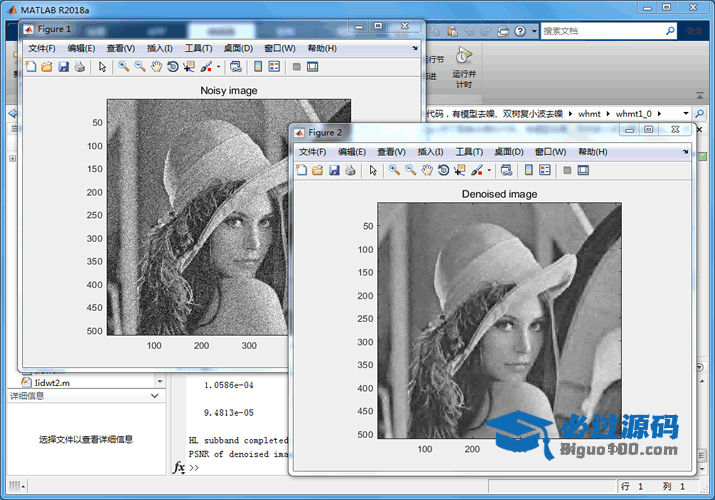Open the address path dropdown arrow
This screenshot has height=500, width=715.
pyautogui.click(x=686, y=114)
